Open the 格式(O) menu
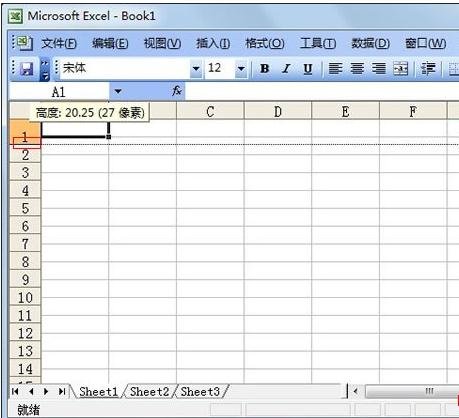Image resolution: width=459 pixels, height=418 pixels. tap(265, 43)
